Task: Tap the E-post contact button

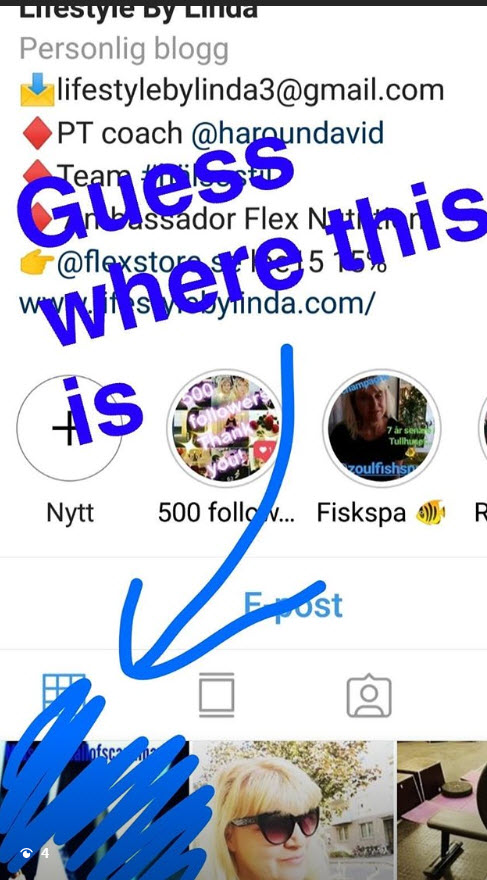Action: click(293, 605)
